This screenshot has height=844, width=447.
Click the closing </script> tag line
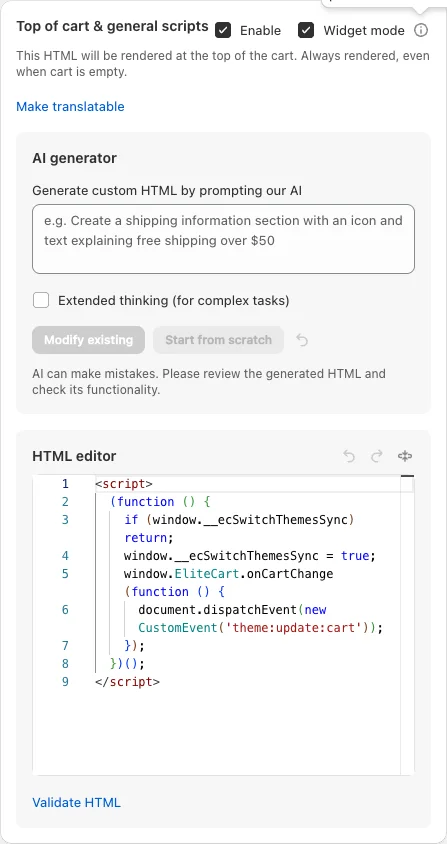pyautogui.click(x=127, y=681)
